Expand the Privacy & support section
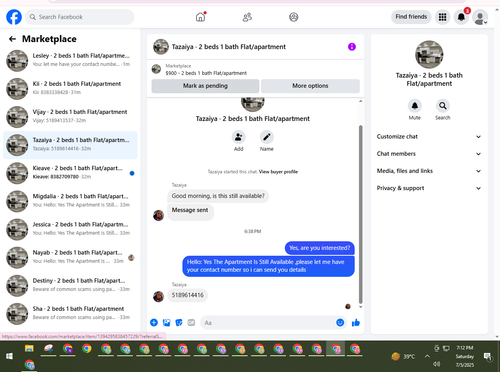500x372 pixels. [429, 188]
